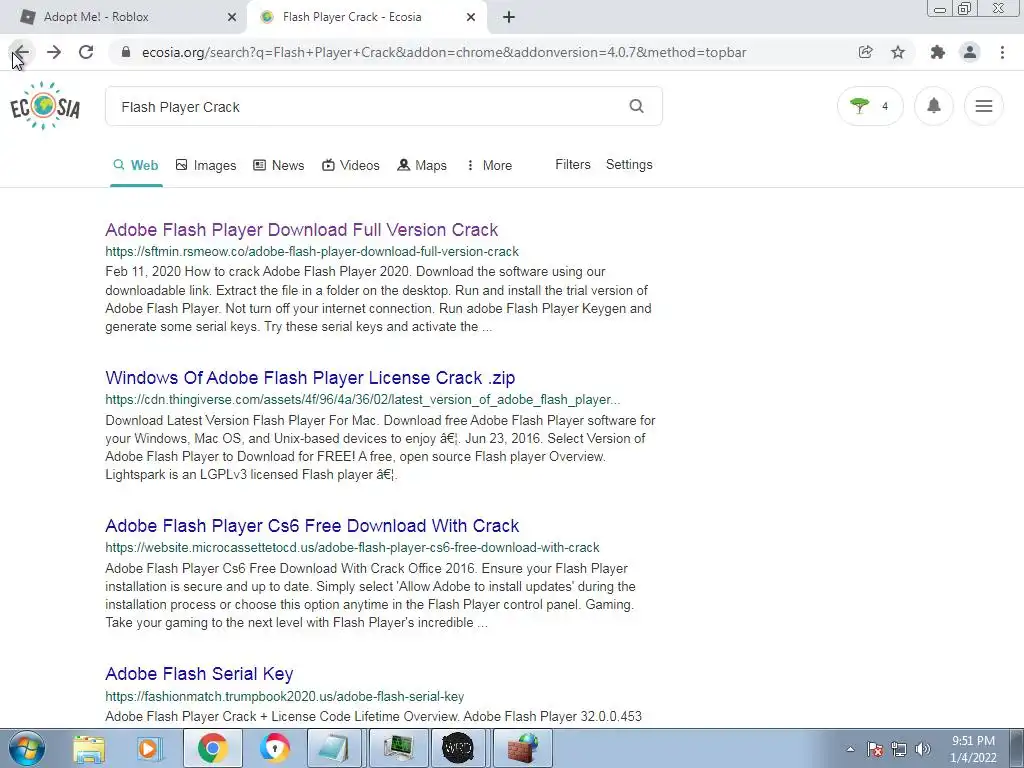Click the keyhole colored-circle taskbar icon
The width and height of the screenshot is (1024, 768).
coord(274,748)
